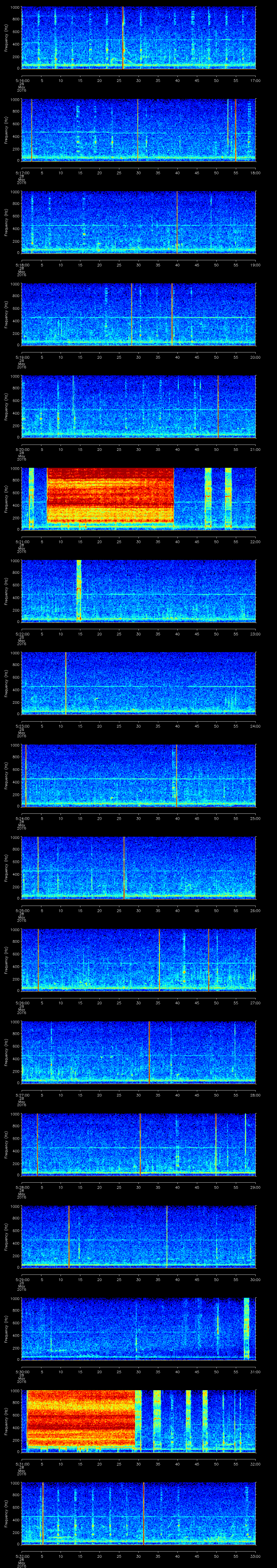Click the 5:24:00 start time label
Screen dimensions: 277x1568
coord(22,818)
